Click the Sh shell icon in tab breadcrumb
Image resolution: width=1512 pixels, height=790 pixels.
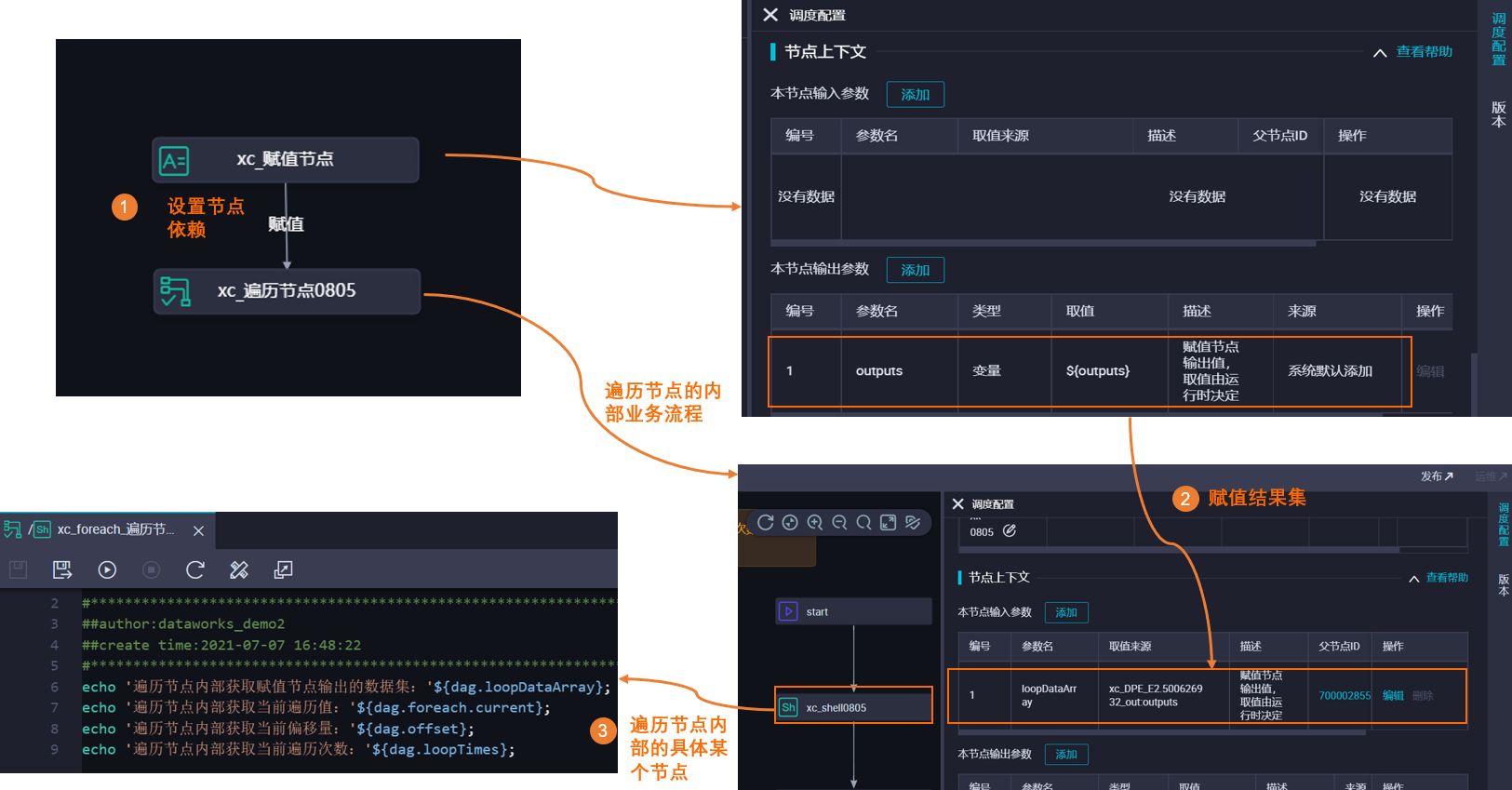pos(43,529)
